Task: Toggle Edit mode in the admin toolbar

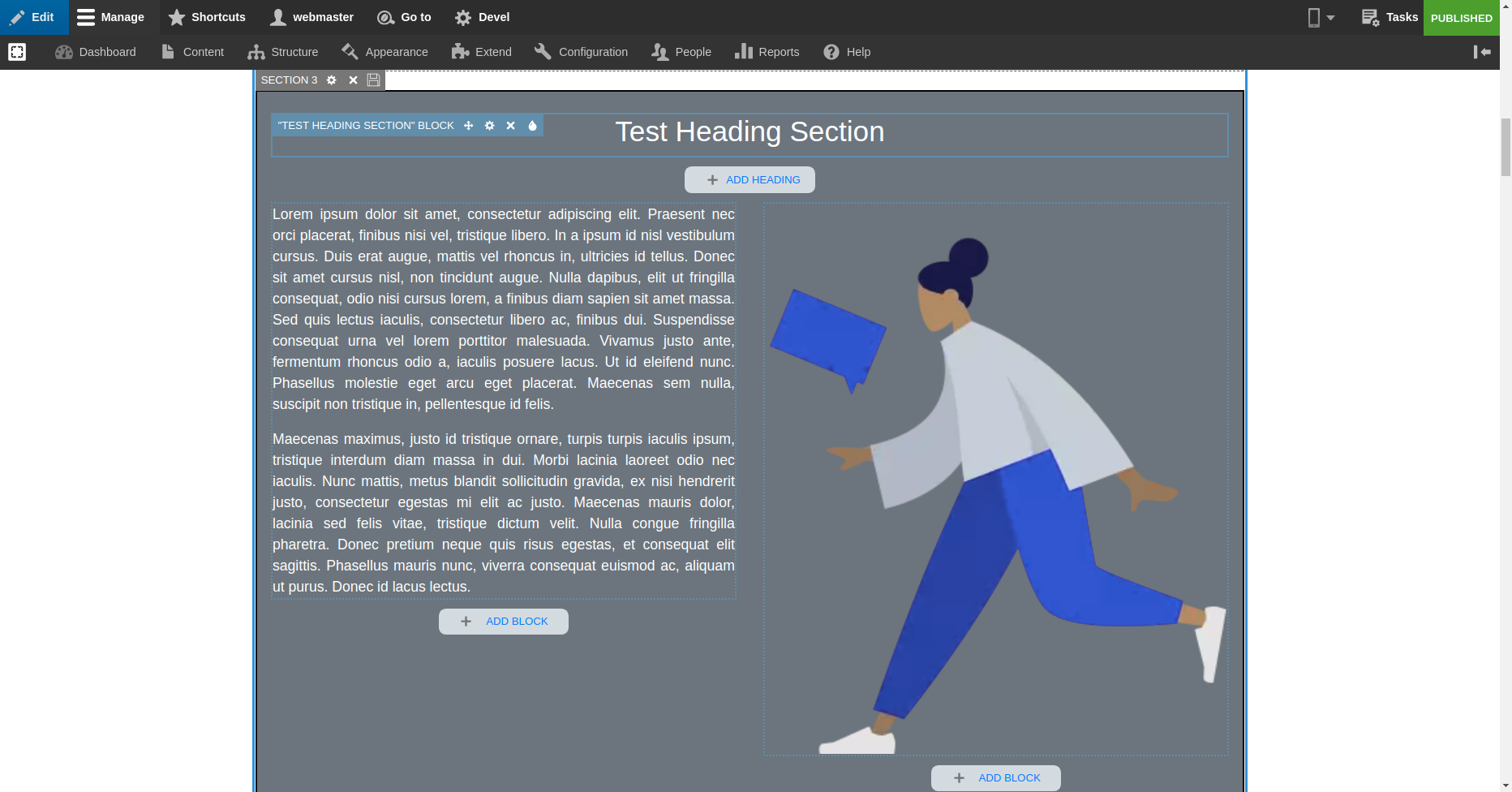Action: point(34,17)
